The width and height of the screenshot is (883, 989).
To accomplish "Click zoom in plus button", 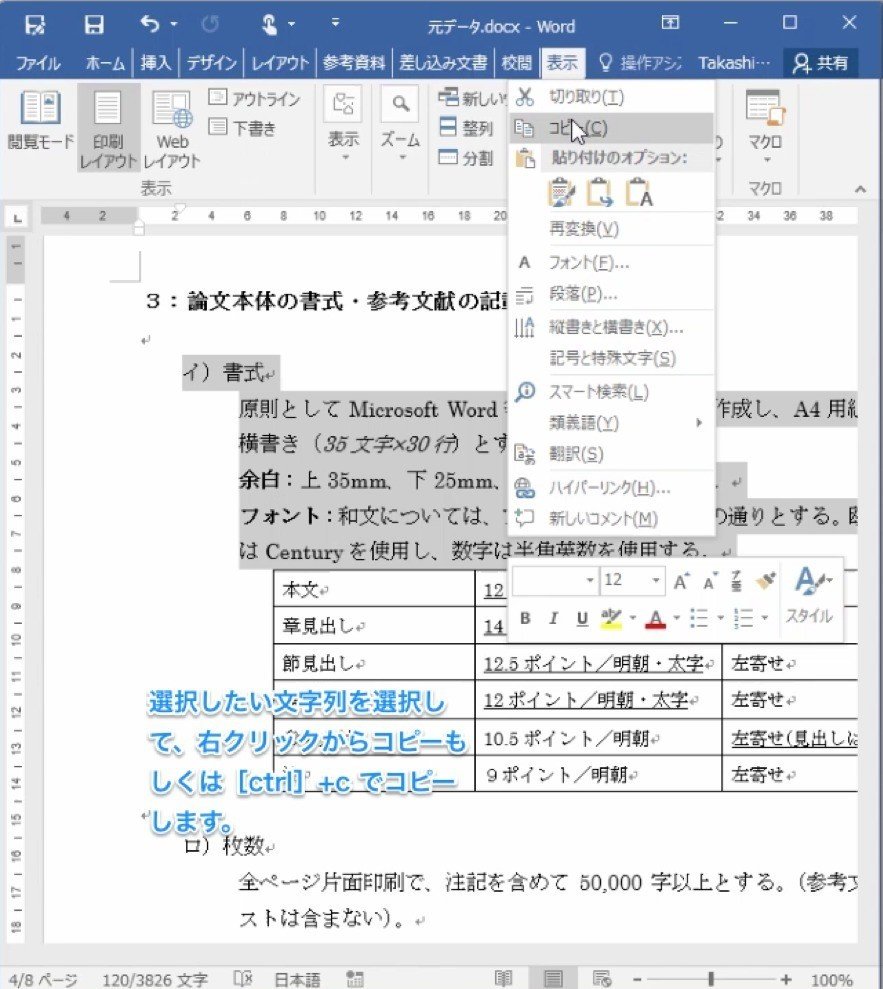I will [x=786, y=979].
